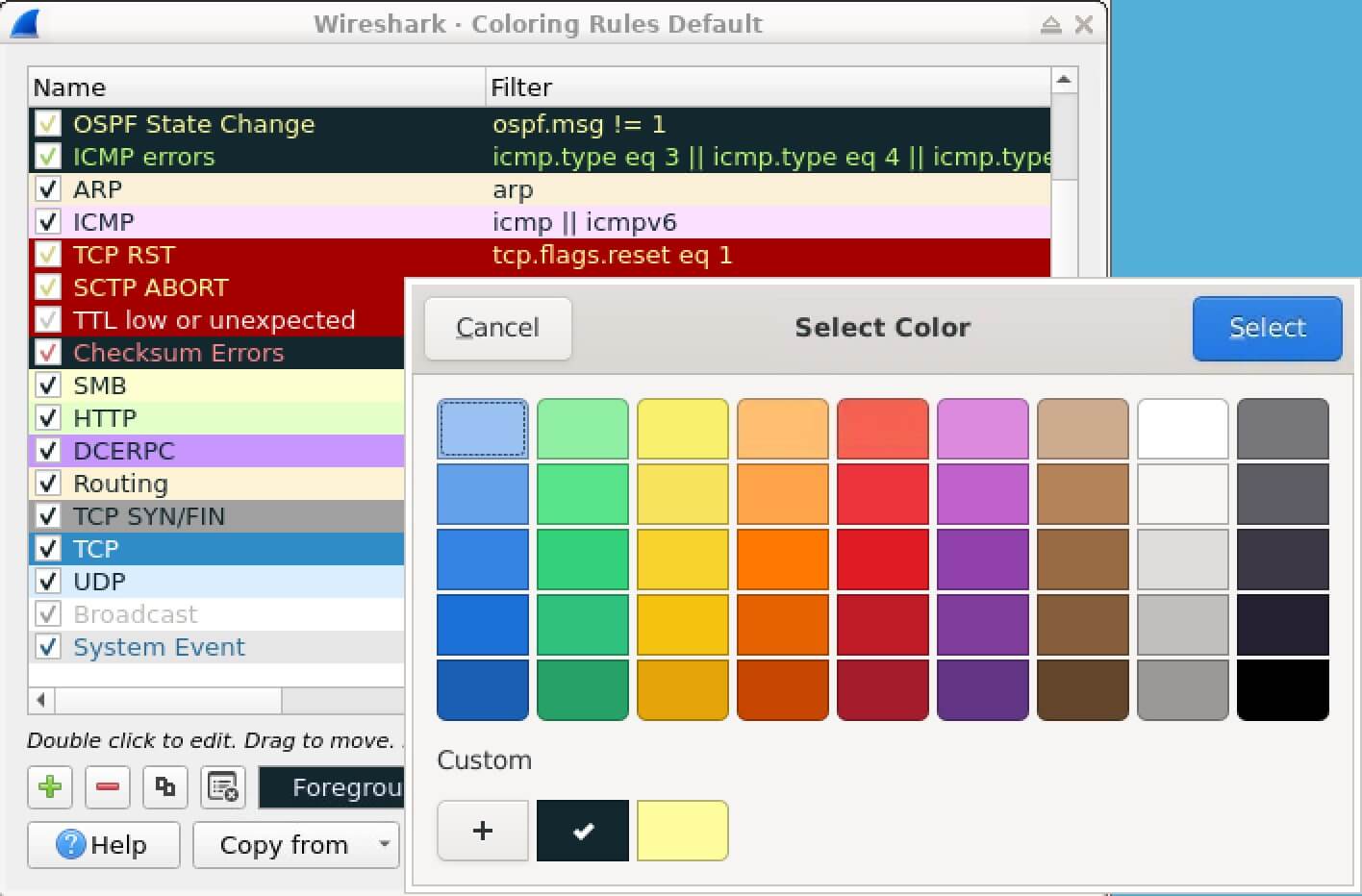Pick the bright orange swatch in middle row

point(783,560)
